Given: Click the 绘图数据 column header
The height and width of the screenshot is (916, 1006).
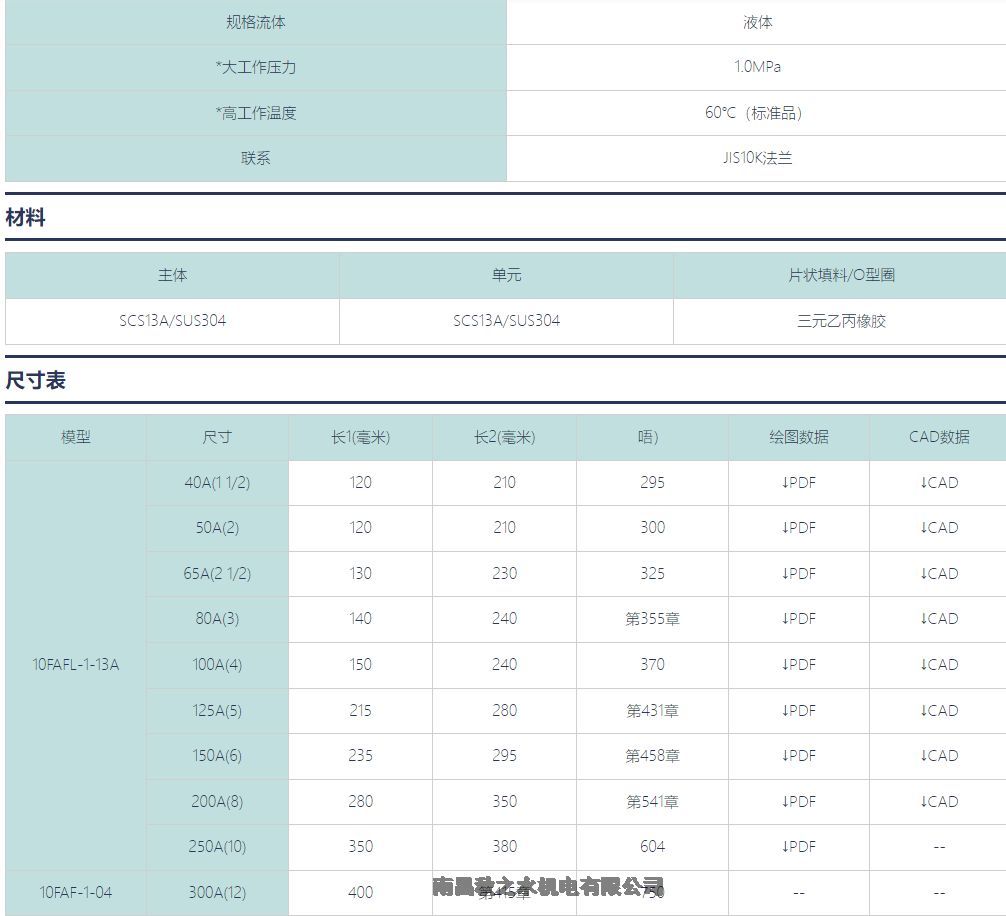Looking at the screenshot, I should [798, 437].
